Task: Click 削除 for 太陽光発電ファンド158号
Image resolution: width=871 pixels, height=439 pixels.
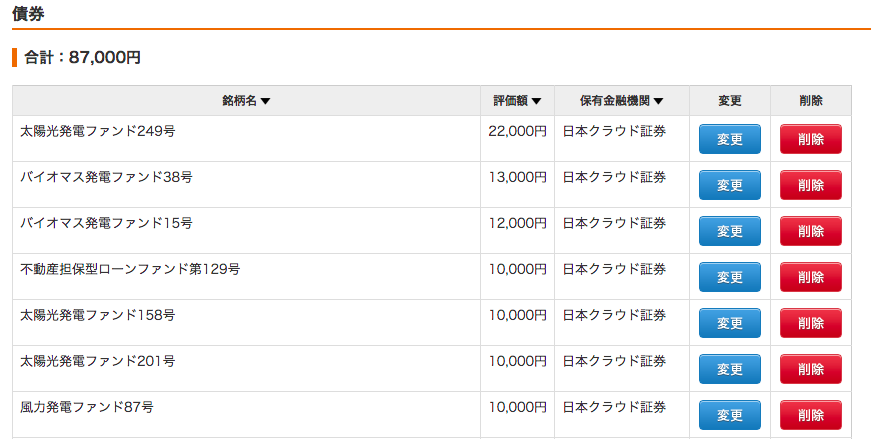Action: [810, 323]
